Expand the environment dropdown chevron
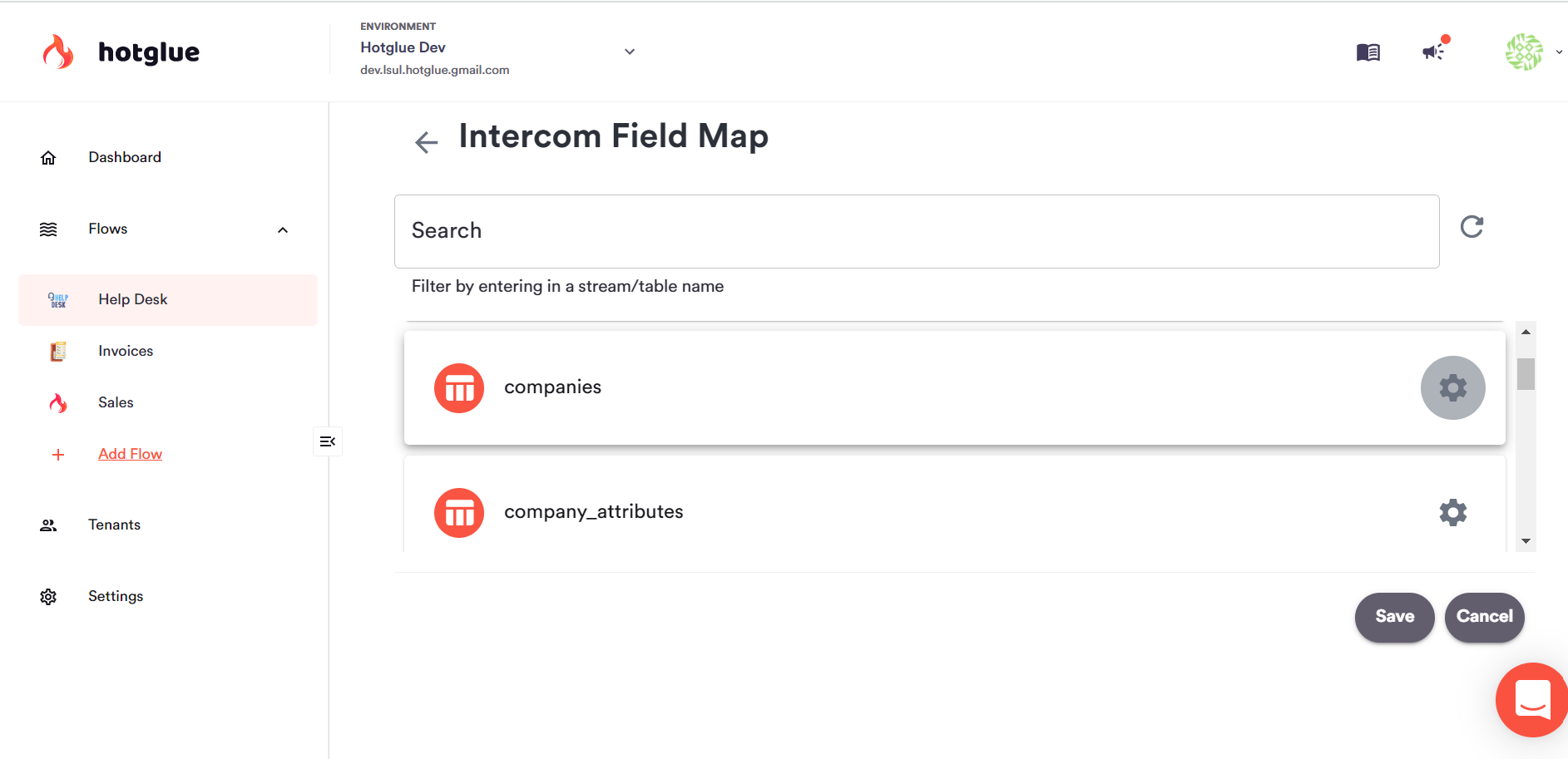1568x759 pixels. point(630,52)
